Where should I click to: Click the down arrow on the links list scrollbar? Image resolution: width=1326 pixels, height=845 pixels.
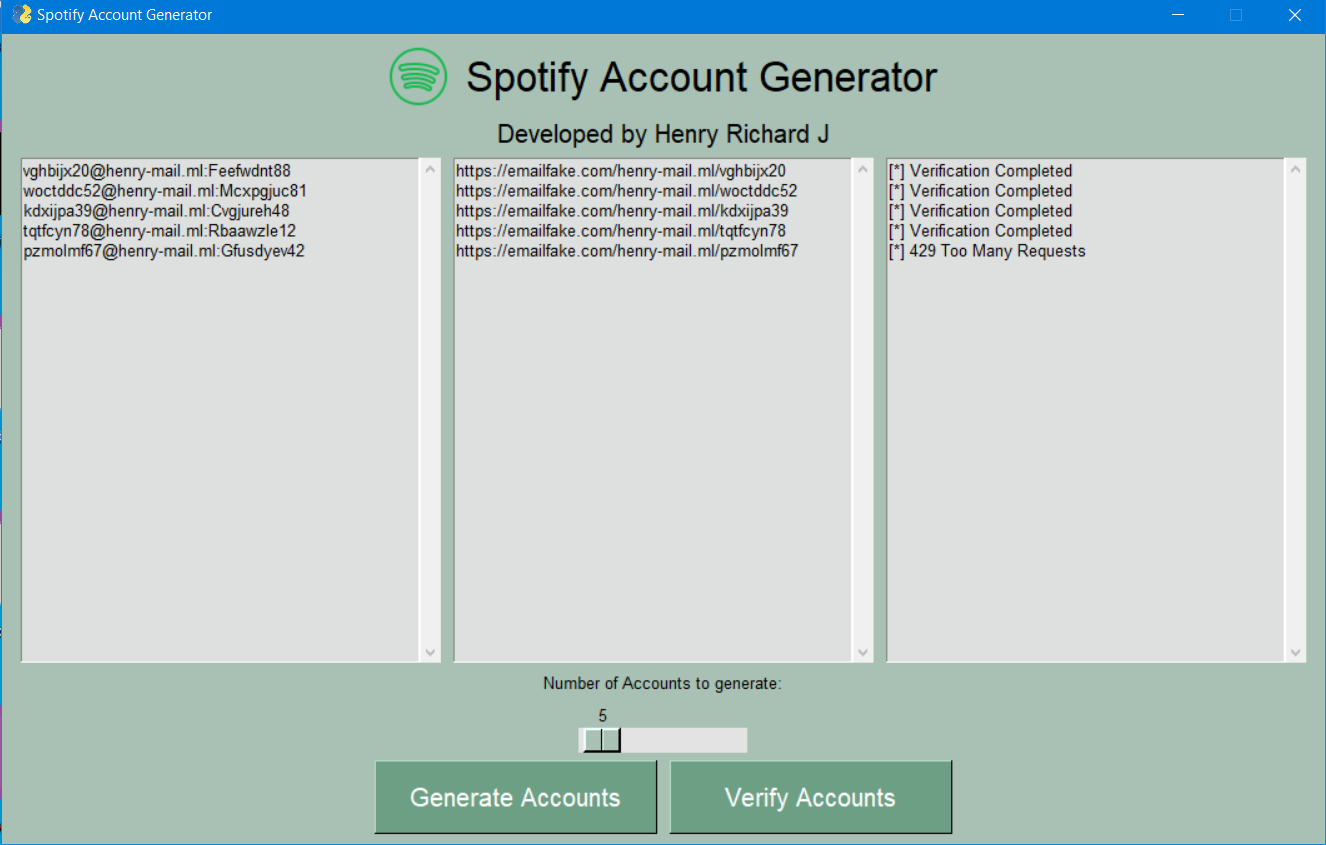point(862,652)
